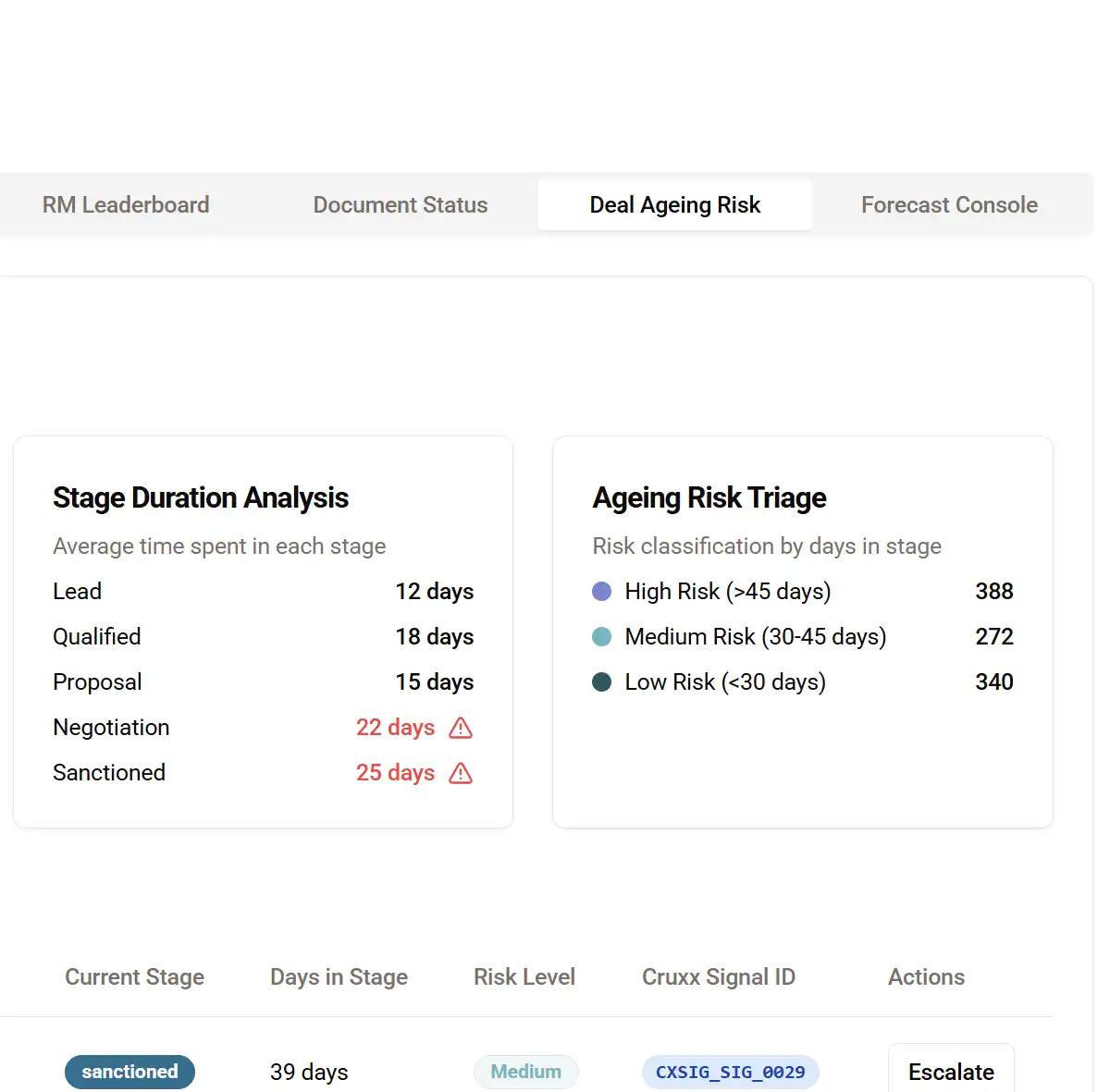Click the Stage Duration Analysis heading
The height and width of the screenshot is (1092, 1110).
point(201,498)
